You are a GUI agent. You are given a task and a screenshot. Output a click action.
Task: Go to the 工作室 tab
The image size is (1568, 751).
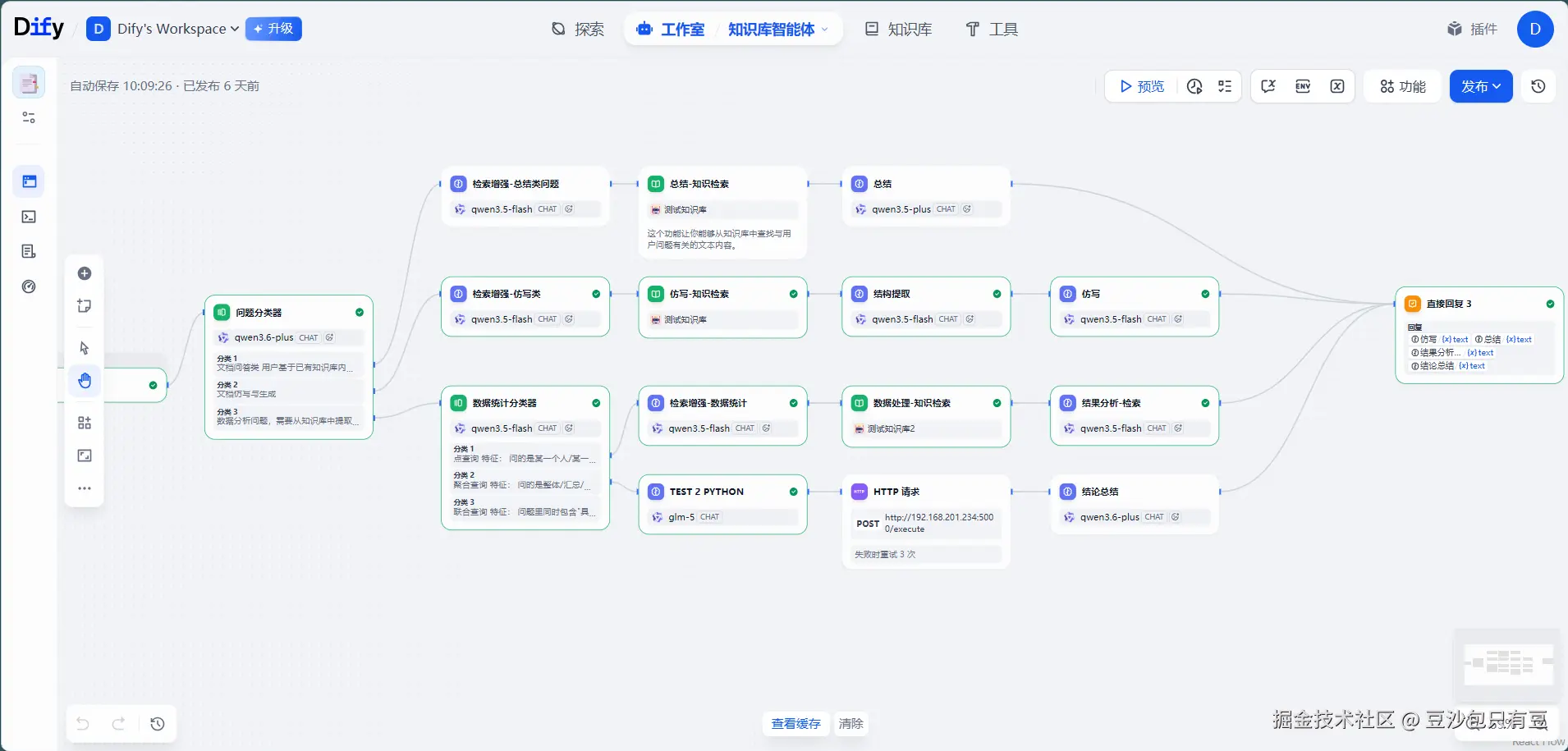point(671,30)
